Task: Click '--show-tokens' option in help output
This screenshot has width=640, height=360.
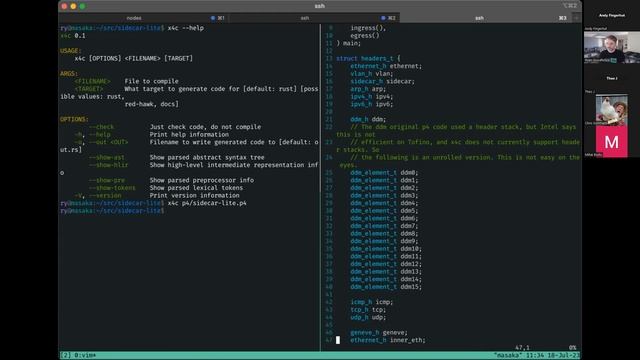Action: 112,188
